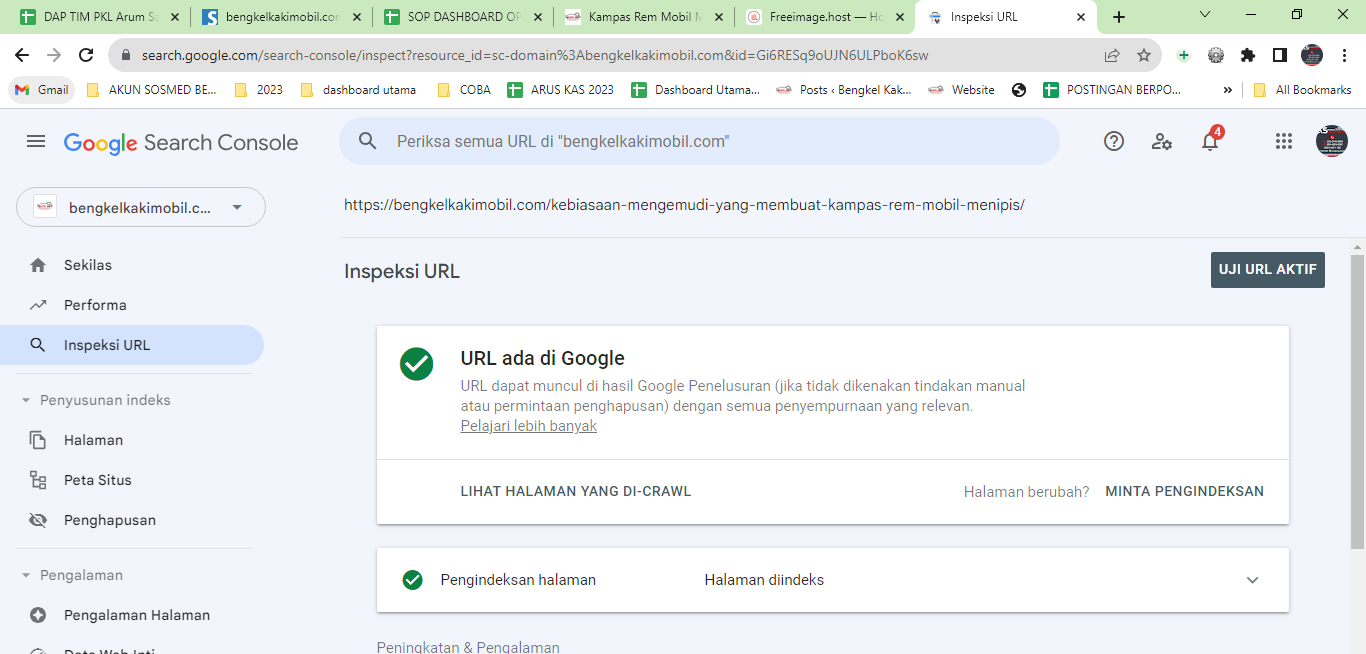
Task: Open the Search Console main hamburger menu
Action: [x=36, y=142]
